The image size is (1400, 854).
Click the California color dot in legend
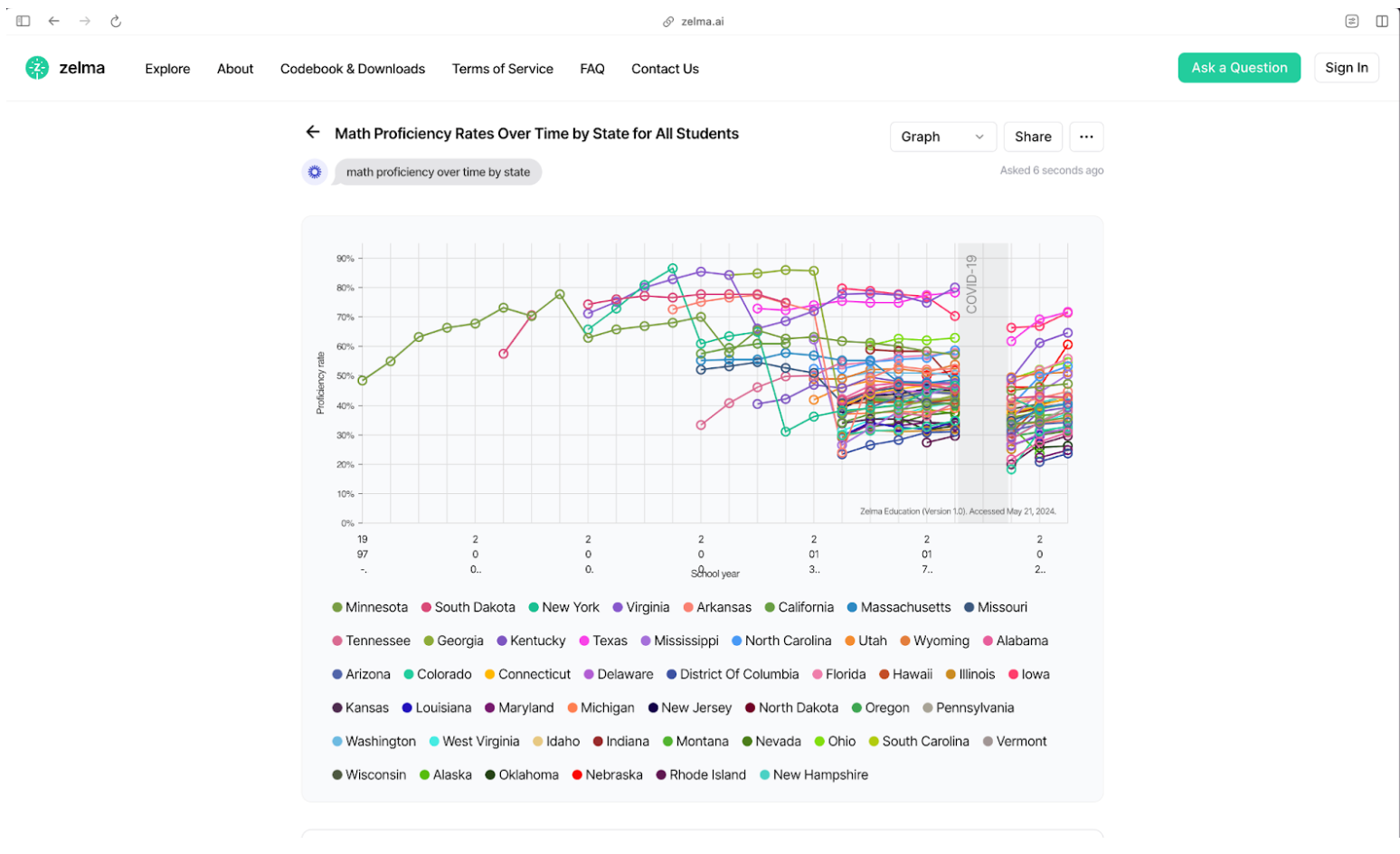(770, 608)
